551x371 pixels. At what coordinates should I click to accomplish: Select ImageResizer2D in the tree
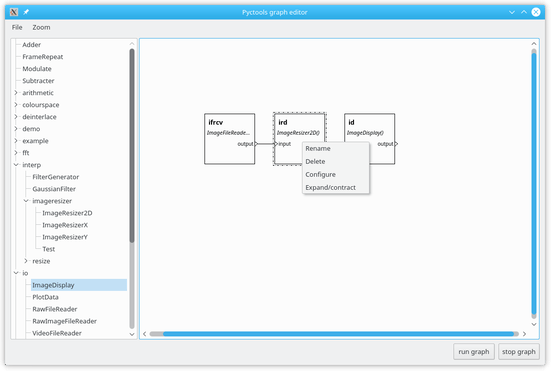67,213
